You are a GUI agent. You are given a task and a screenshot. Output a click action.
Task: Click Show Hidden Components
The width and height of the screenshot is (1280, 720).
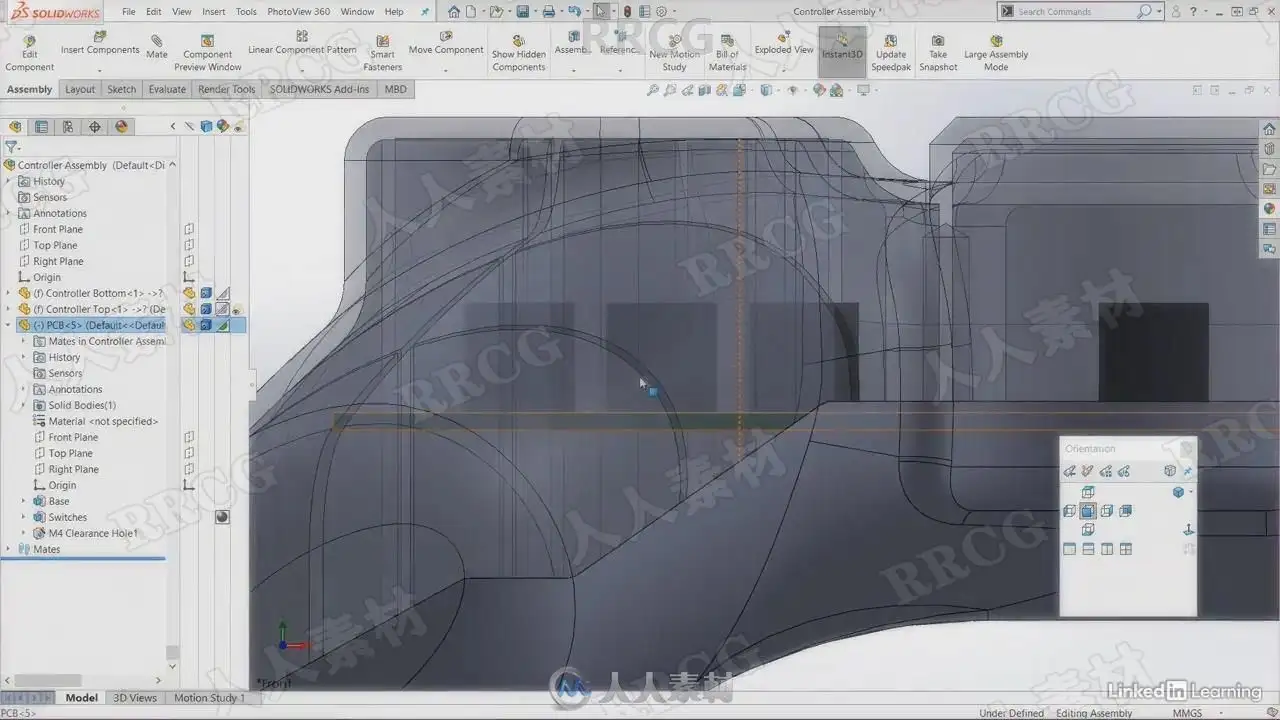(518, 54)
